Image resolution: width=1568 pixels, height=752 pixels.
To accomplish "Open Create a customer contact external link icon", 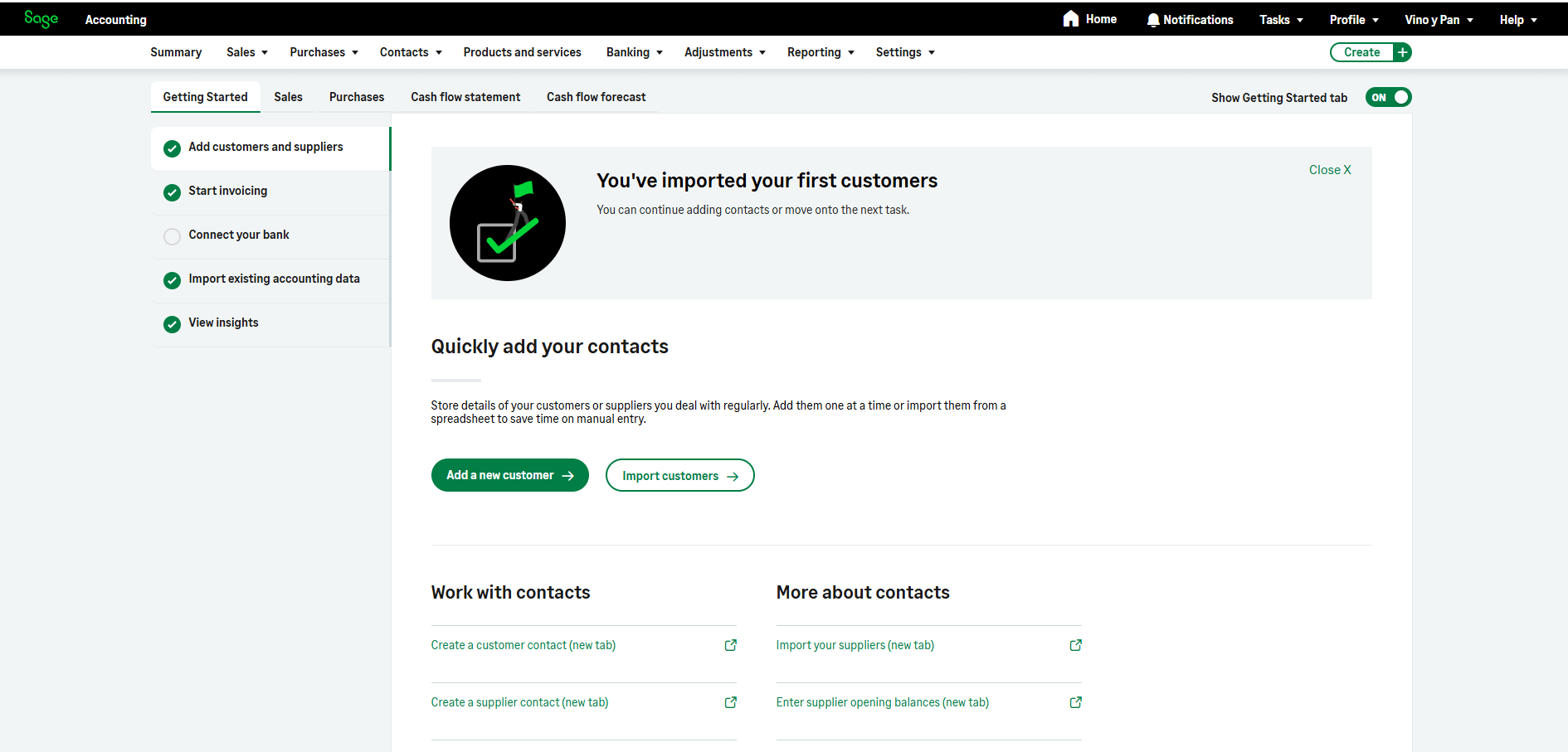I will (x=730, y=645).
